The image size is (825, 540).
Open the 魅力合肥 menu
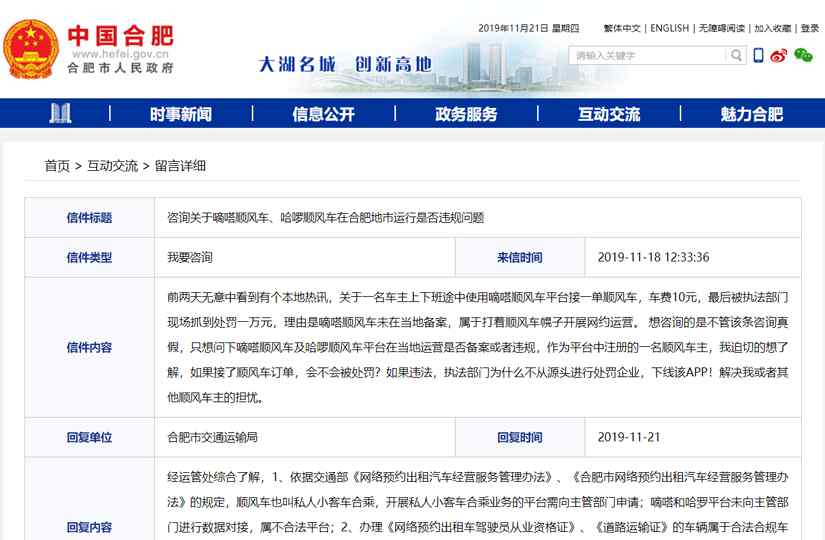(751, 114)
